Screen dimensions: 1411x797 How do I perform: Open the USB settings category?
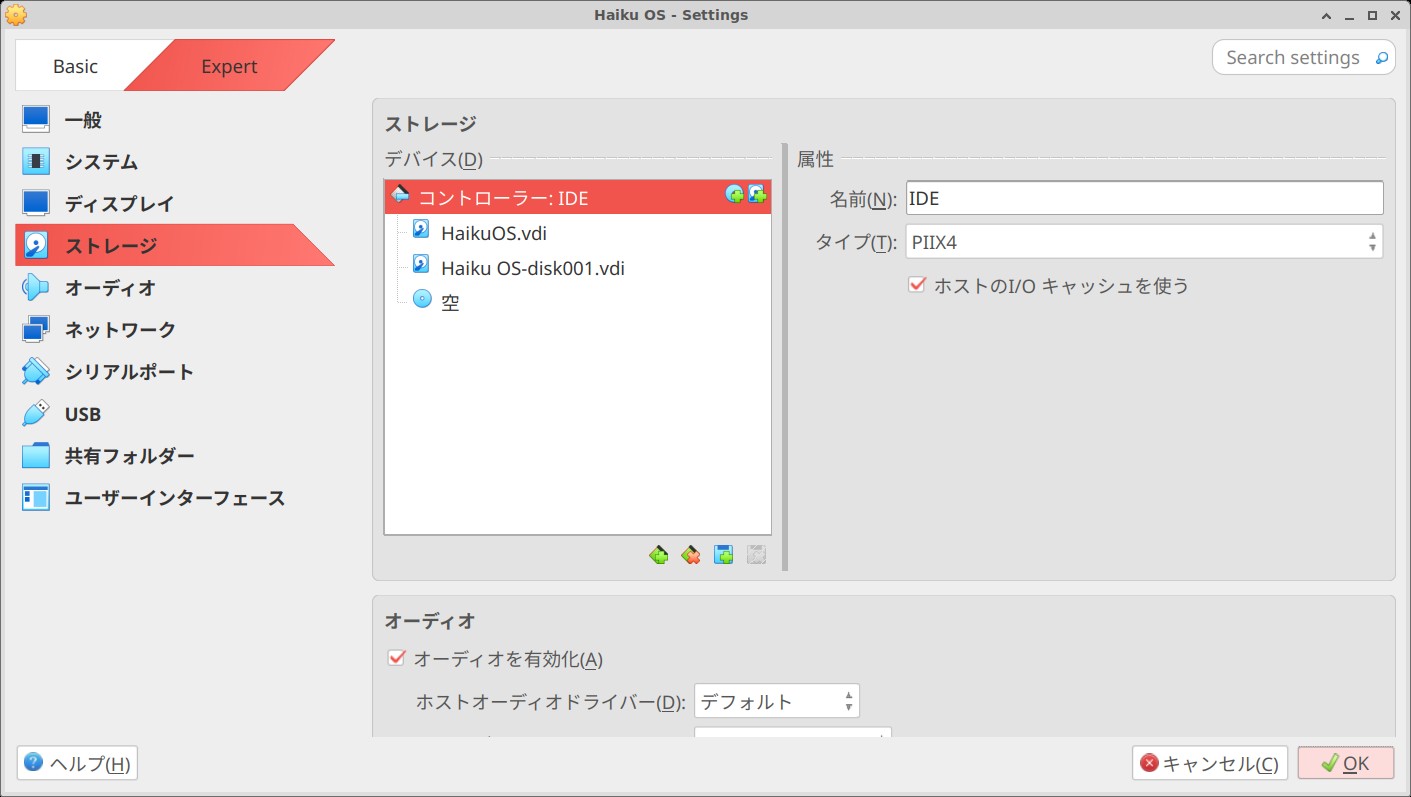pos(175,414)
